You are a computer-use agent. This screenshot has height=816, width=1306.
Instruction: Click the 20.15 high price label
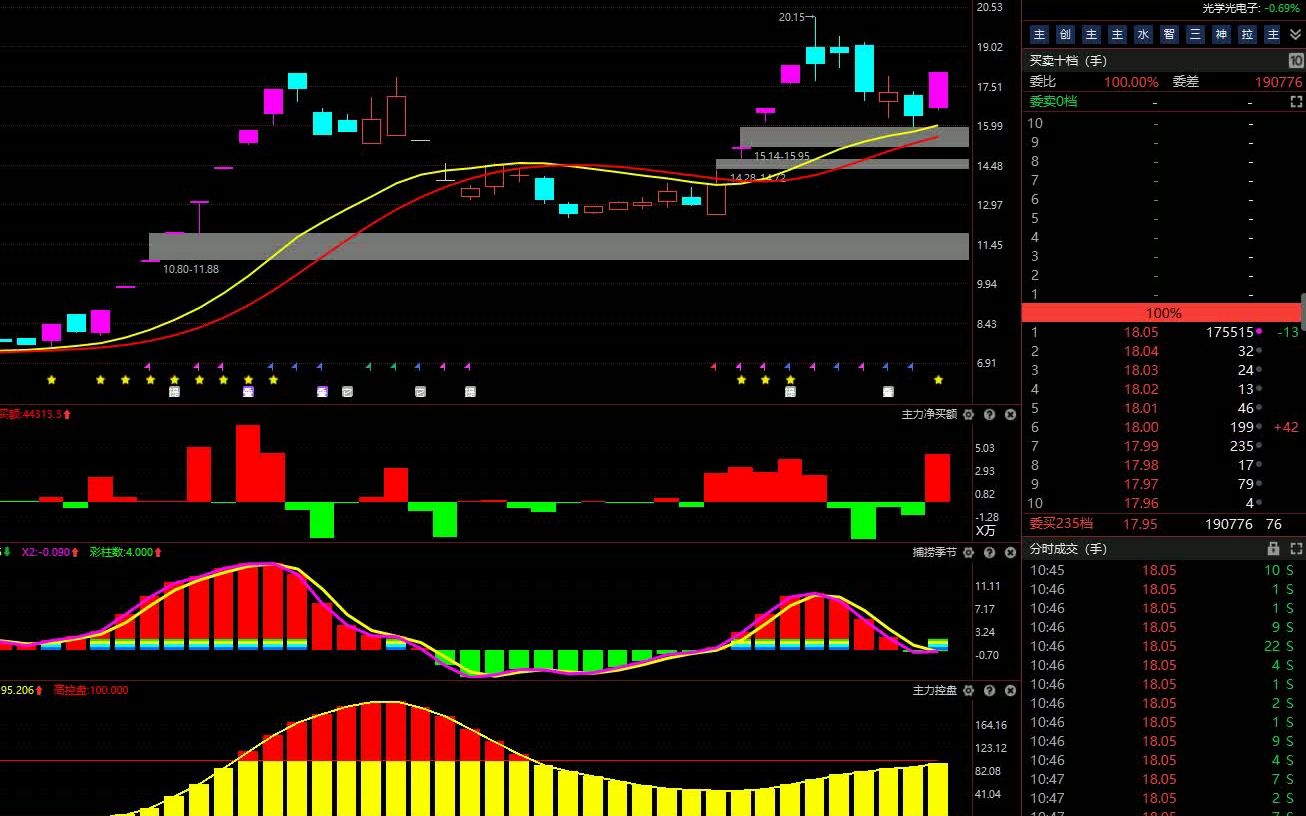(x=792, y=17)
